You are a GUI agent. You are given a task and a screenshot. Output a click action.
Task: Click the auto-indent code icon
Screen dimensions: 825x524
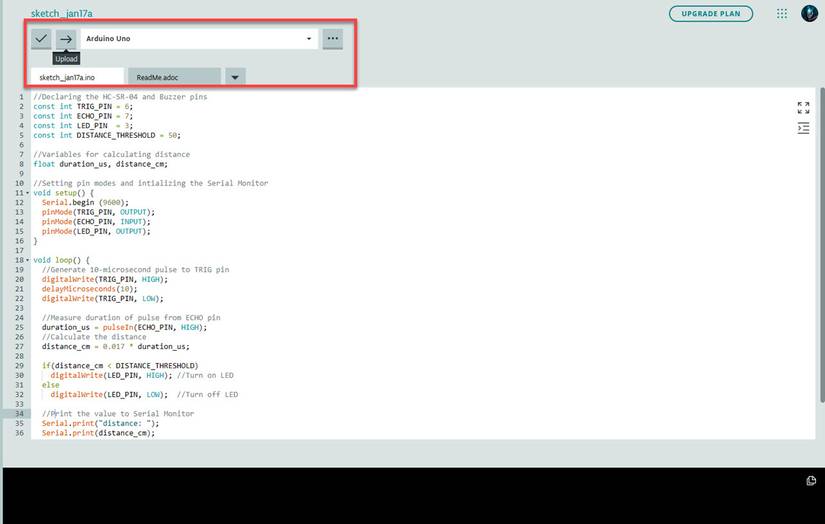803,128
